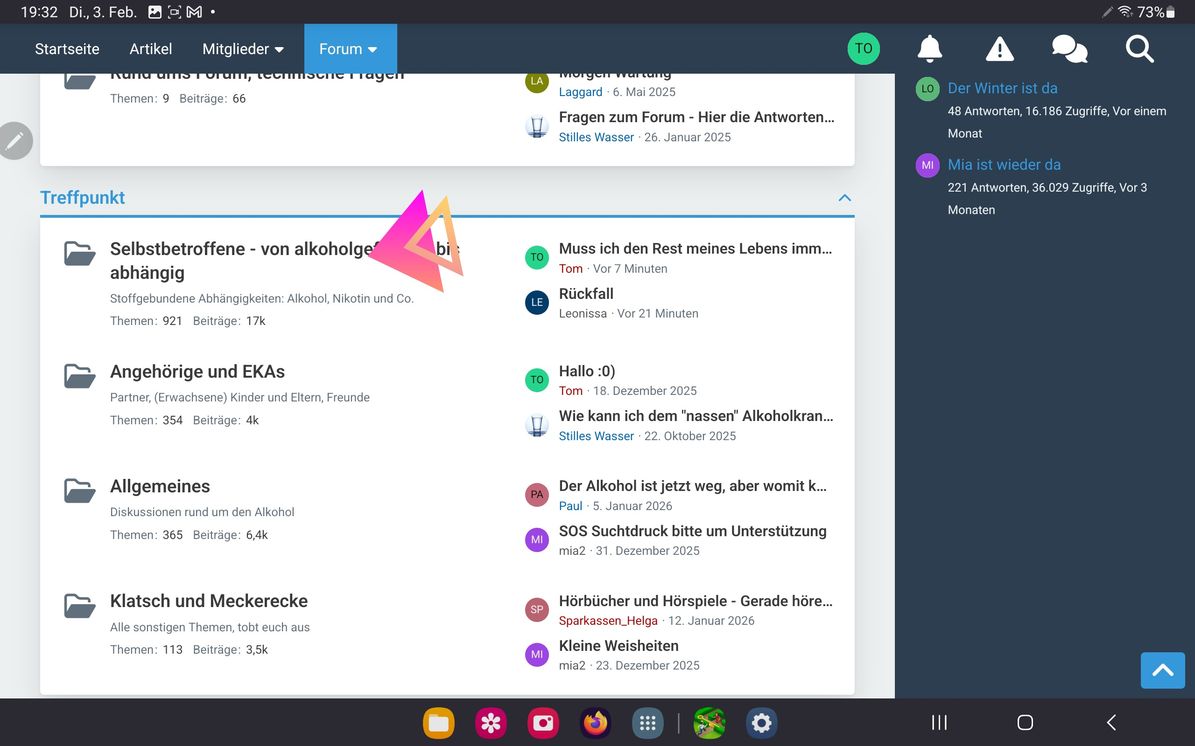Open the search magnifier icon

[x=1139, y=48]
